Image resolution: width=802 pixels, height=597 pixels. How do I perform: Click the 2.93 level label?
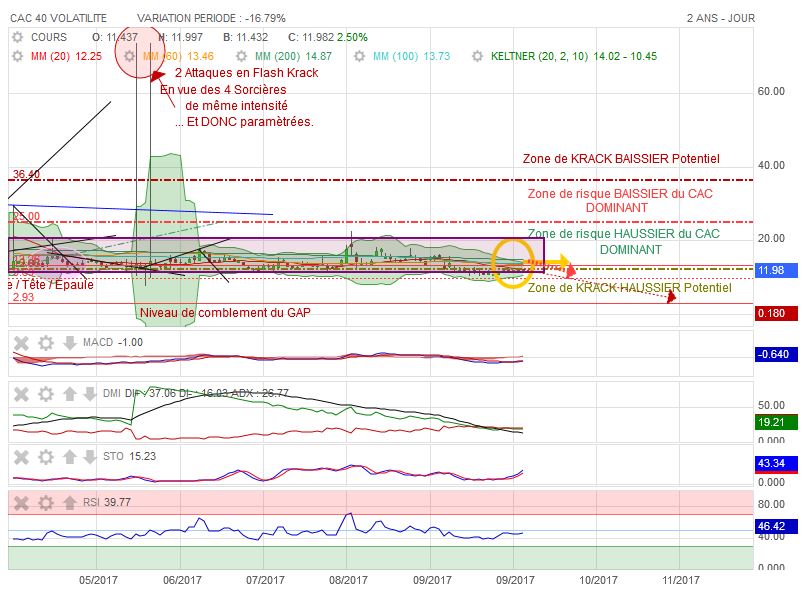click(23, 297)
